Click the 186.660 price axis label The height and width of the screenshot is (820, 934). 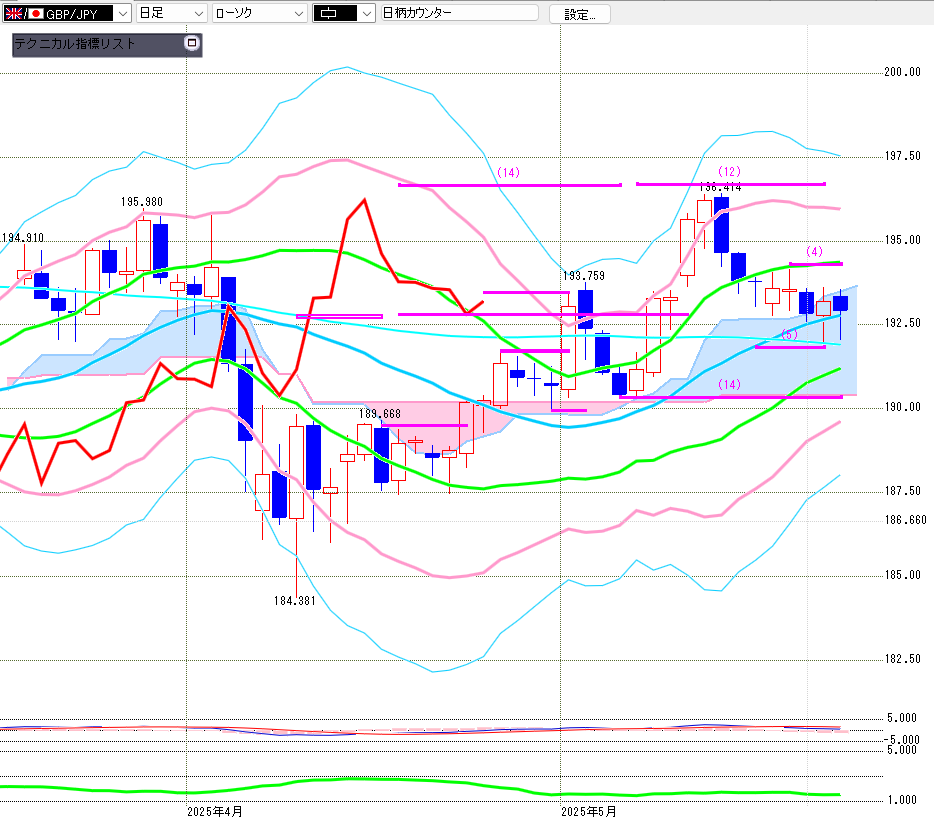[x=905, y=520]
